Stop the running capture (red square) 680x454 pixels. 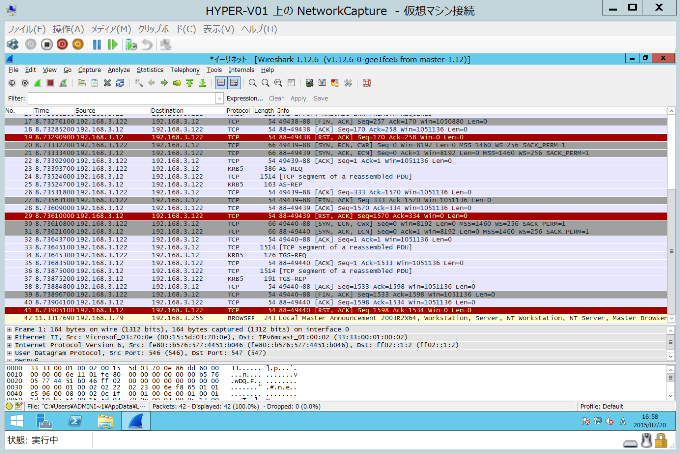[50, 83]
